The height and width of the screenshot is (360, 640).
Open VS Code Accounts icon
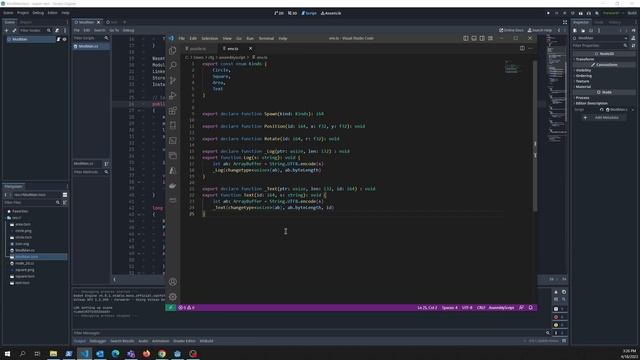point(173,282)
